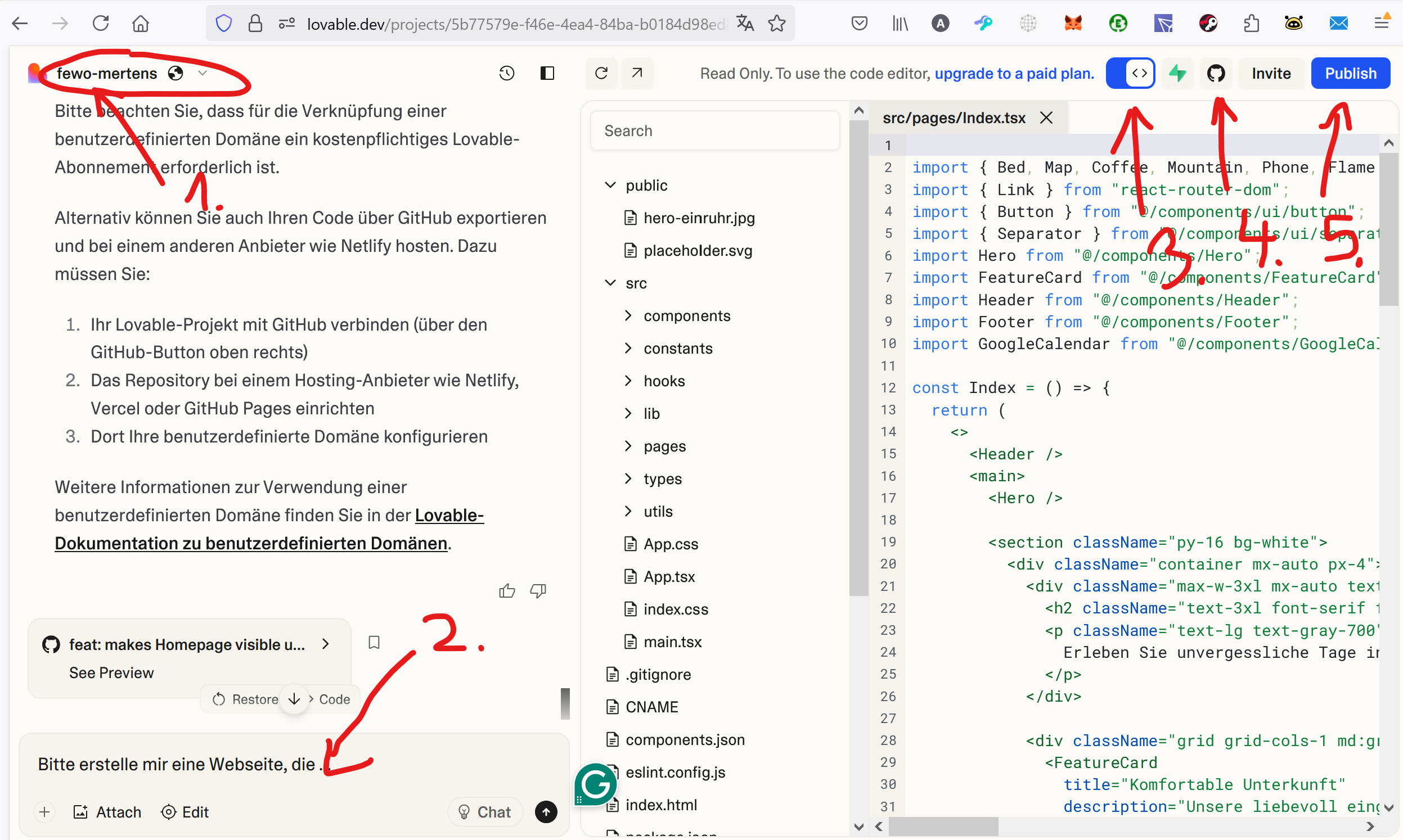
Task: Activate the Edit select mode
Action: pos(185,812)
